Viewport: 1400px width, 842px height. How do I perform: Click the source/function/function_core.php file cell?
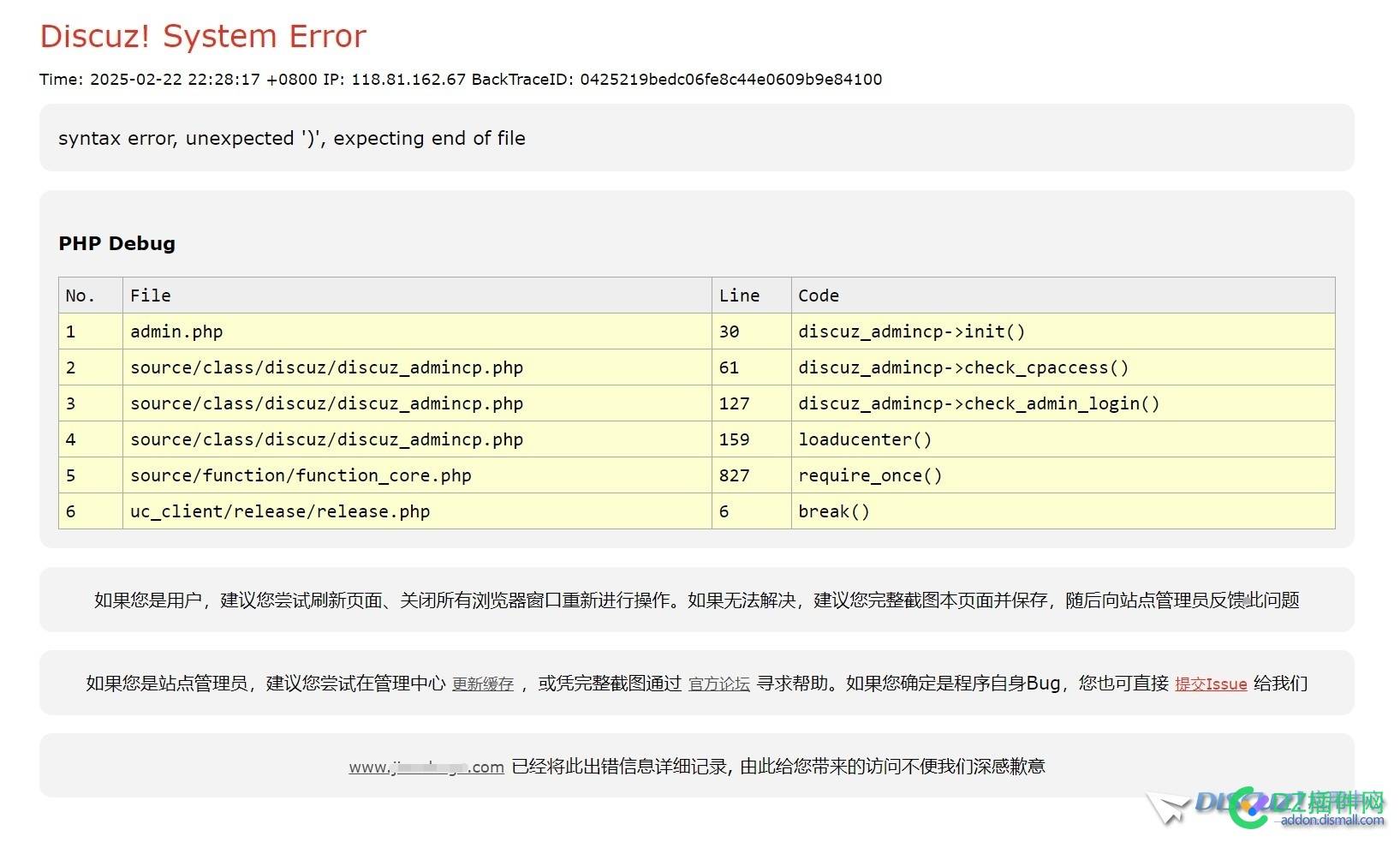(x=417, y=475)
